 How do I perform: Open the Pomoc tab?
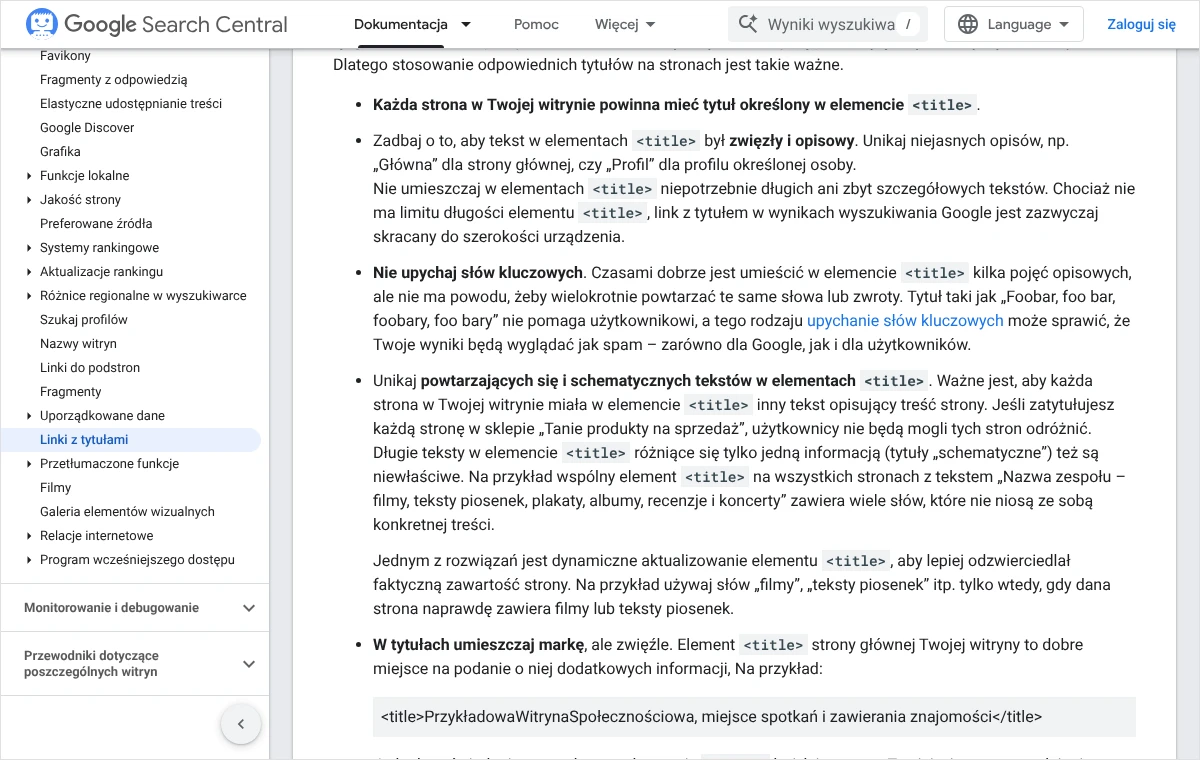pyautogui.click(x=536, y=24)
